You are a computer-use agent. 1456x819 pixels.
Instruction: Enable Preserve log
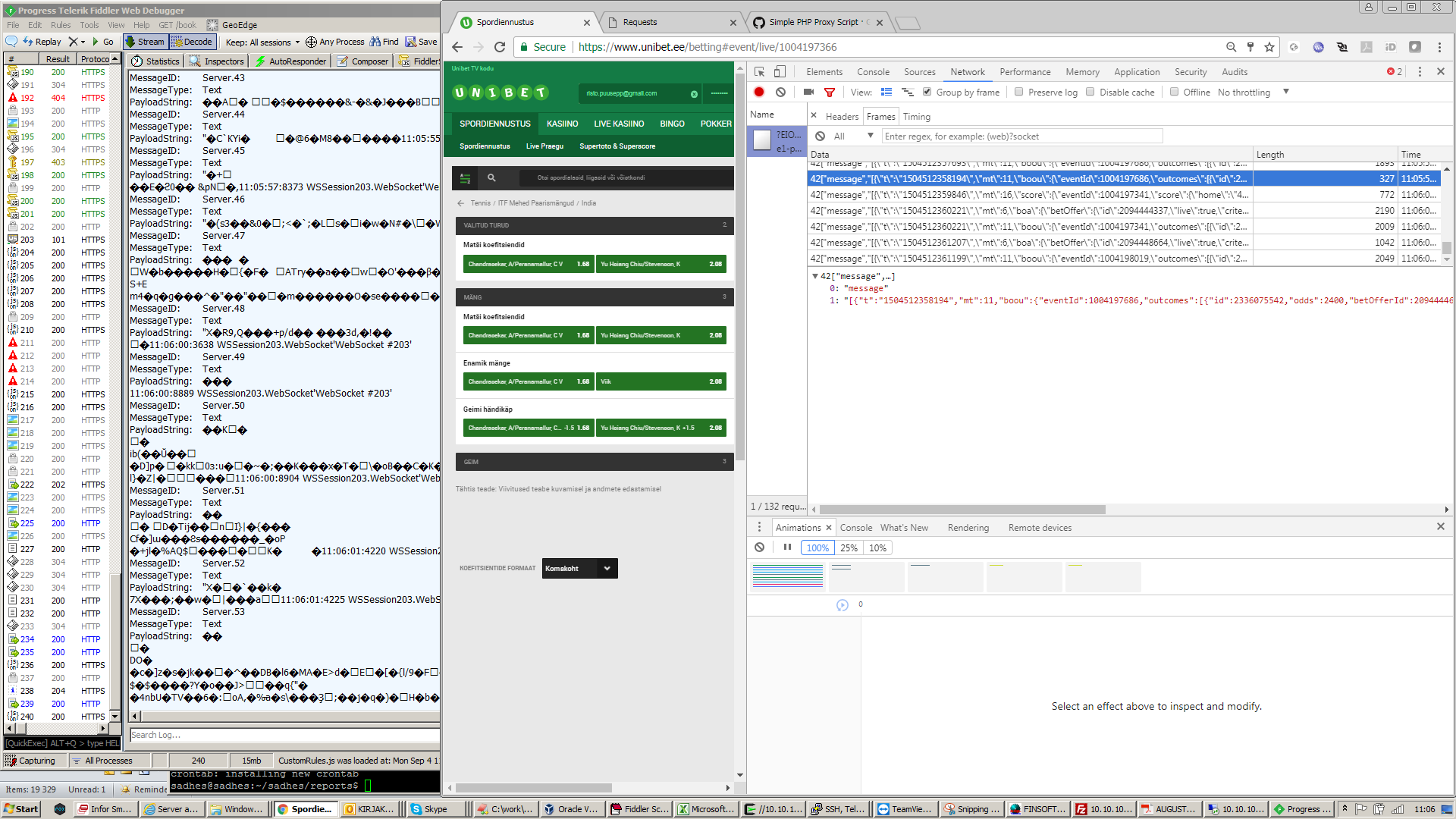click(x=1019, y=92)
